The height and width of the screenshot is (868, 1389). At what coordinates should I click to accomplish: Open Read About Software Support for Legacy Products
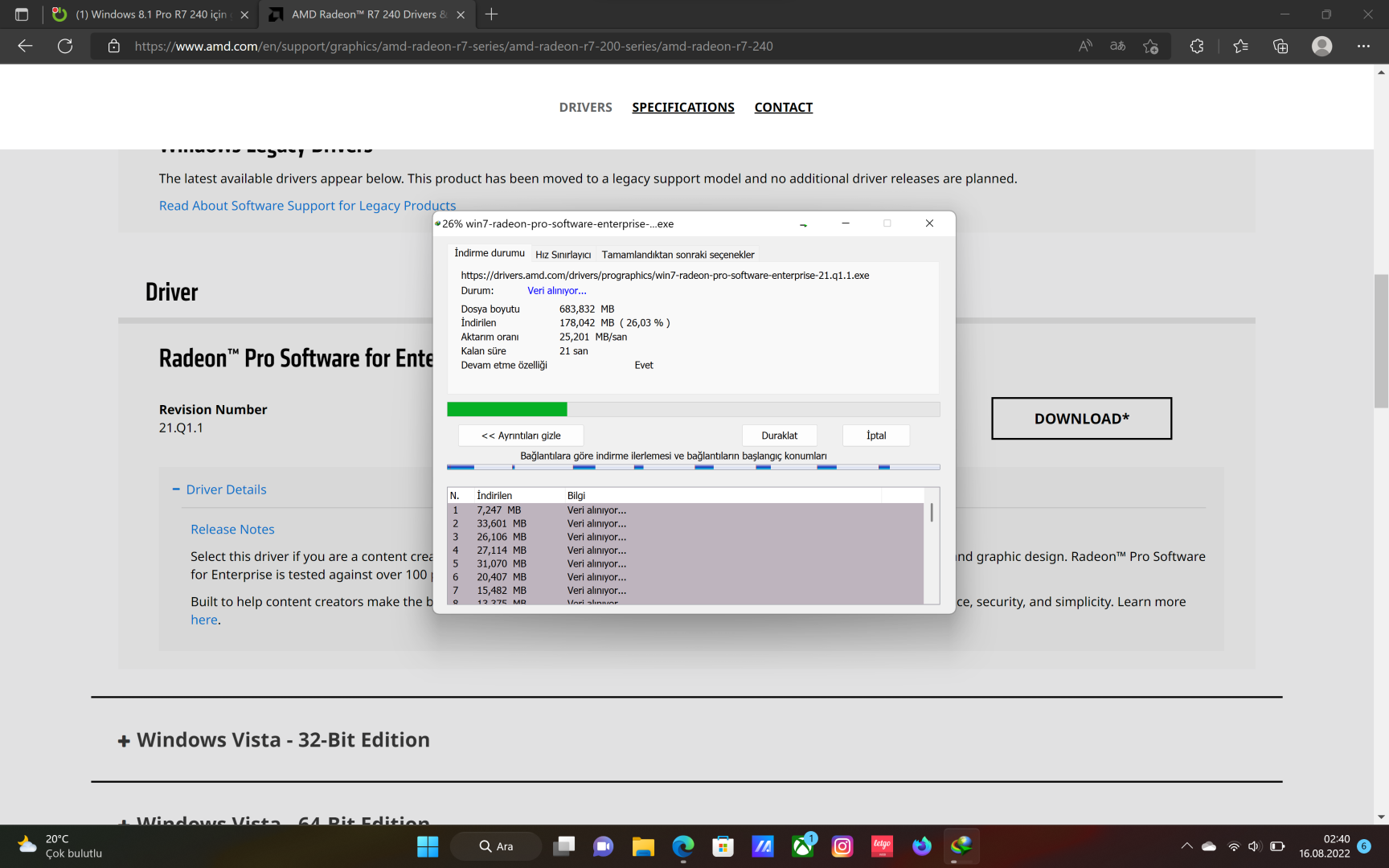tap(307, 205)
